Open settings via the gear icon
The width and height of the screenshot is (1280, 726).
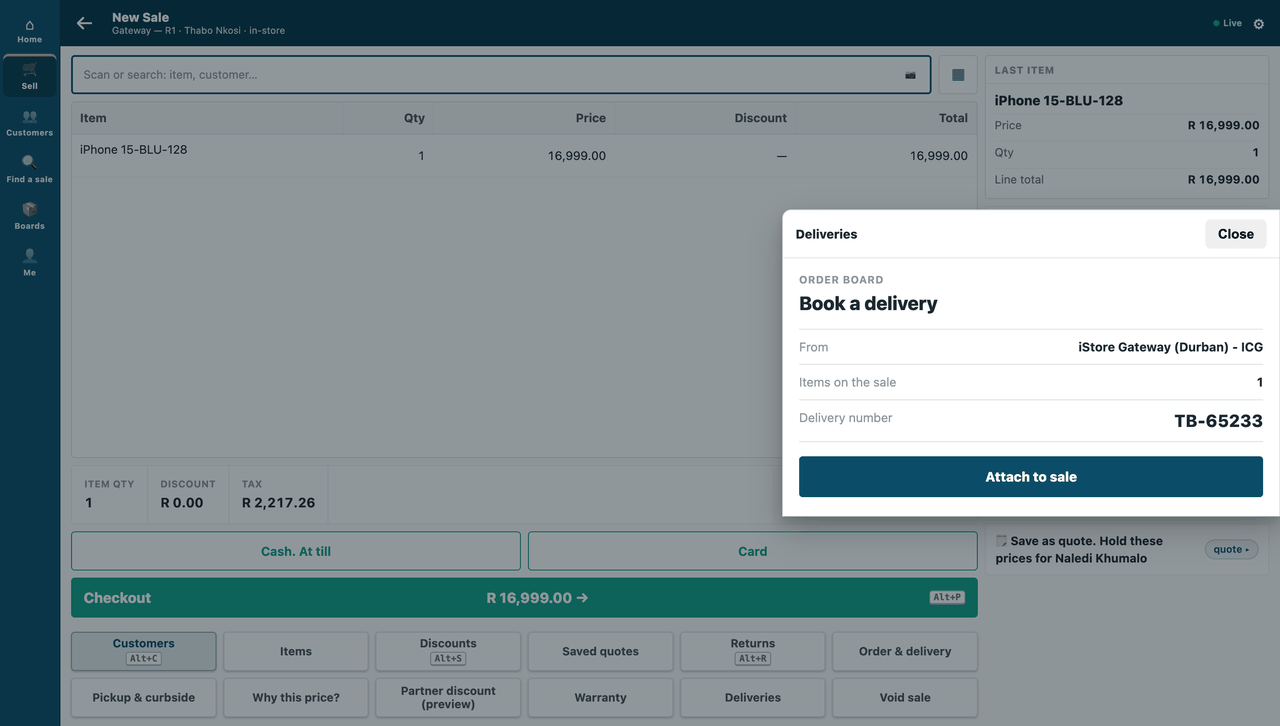pyautogui.click(x=1259, y=24)
